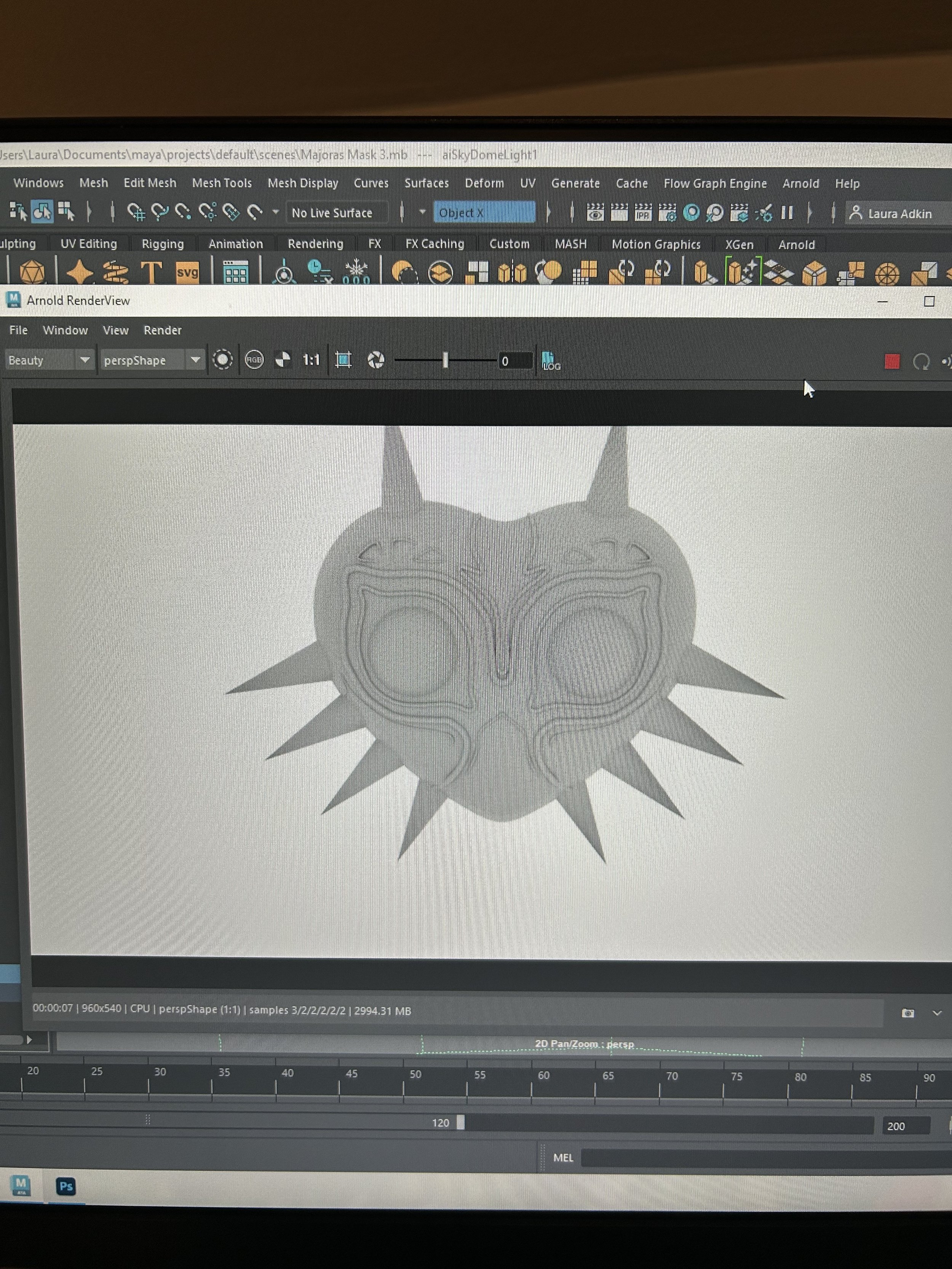Expand the small arrow after the snap icons
The width and height of the screenshot is (952, 1269).
pos(275,212)
